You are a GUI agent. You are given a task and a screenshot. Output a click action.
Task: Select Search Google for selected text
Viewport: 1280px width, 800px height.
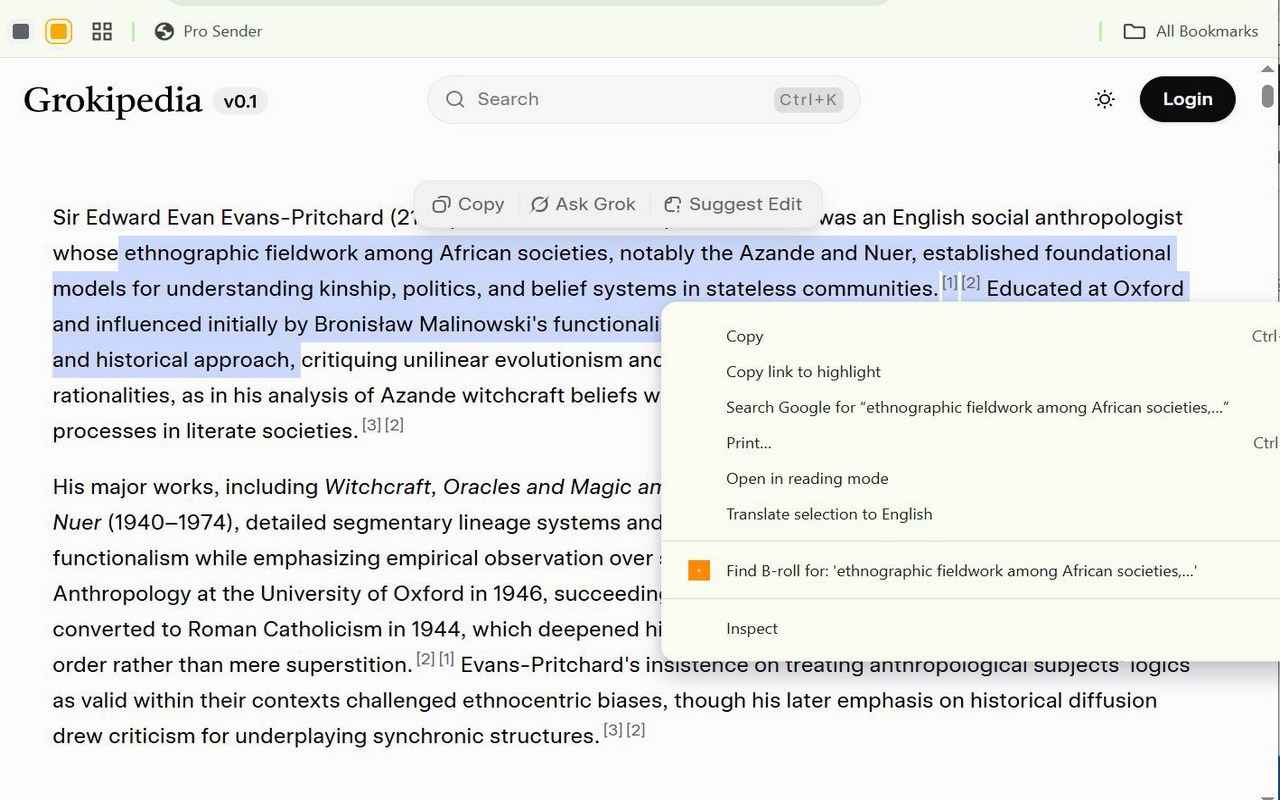pos(976,407)
